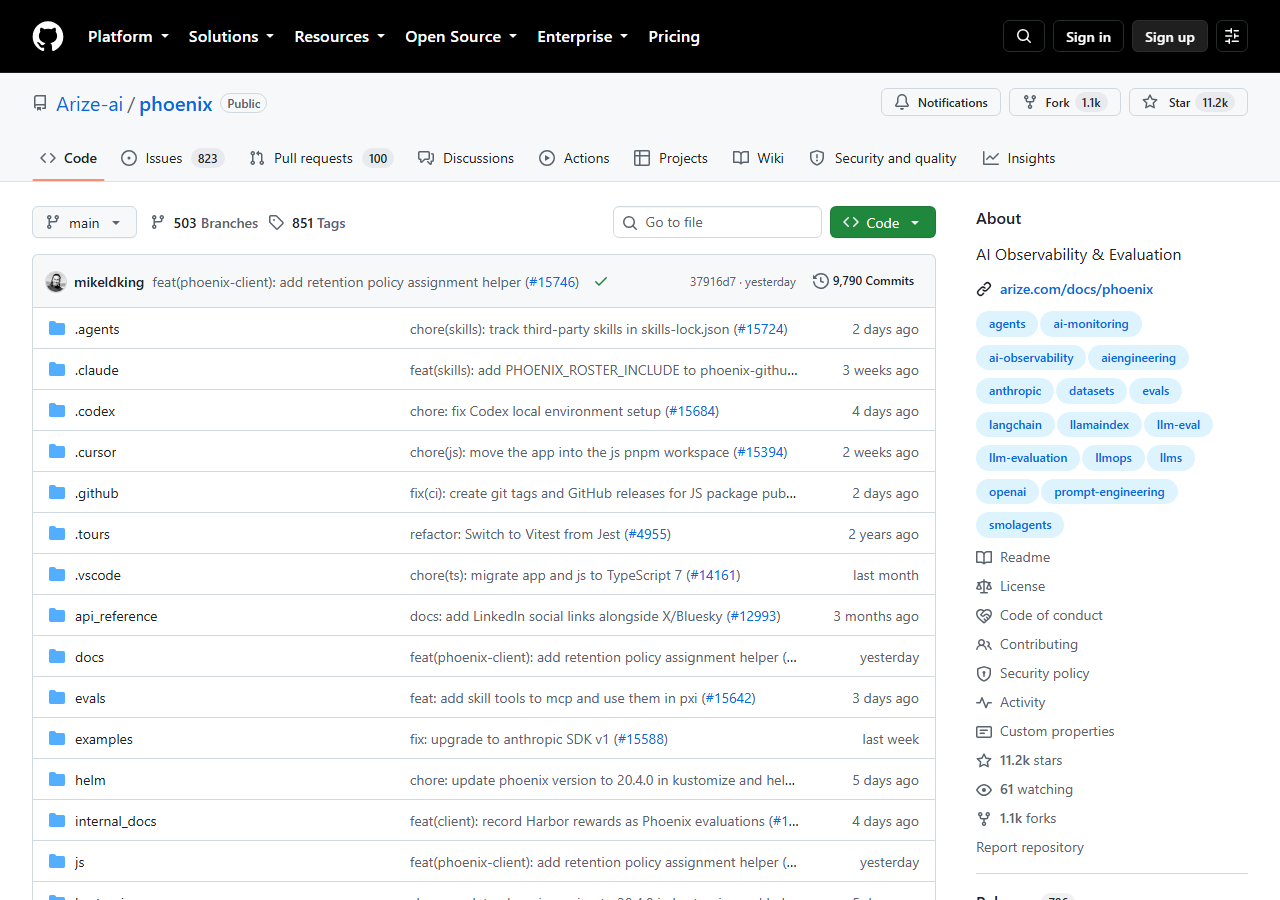The width and height of the screenshot is (1280, 900).
Task: Click the Security policy shield icon
Action: (984, 673)
